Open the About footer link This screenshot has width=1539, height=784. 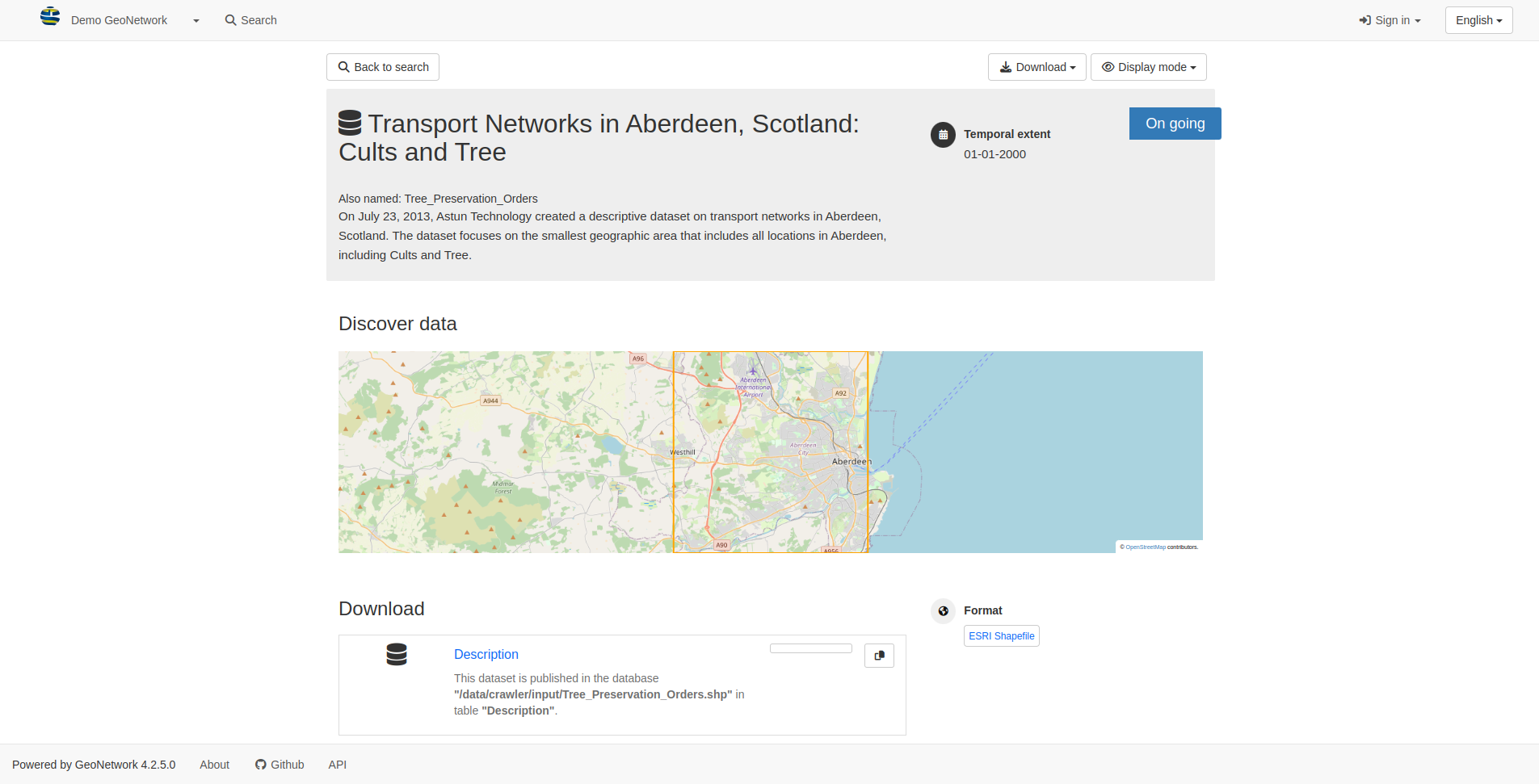(214, 765)
